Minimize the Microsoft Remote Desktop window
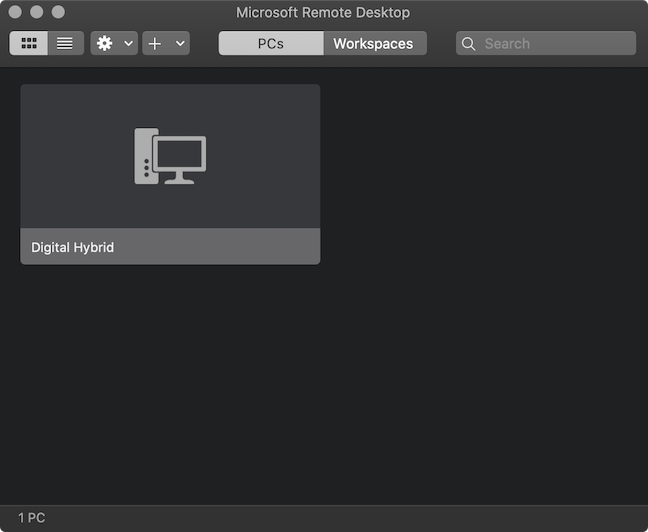The height and width of the screenshot is (532, 648). pyautogui.click(x=37, y=12)
